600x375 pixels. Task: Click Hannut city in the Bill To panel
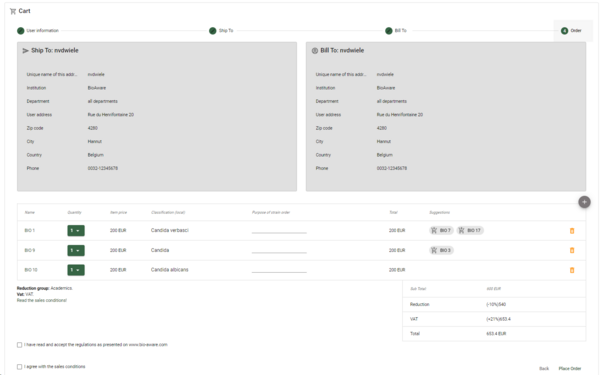384,142
